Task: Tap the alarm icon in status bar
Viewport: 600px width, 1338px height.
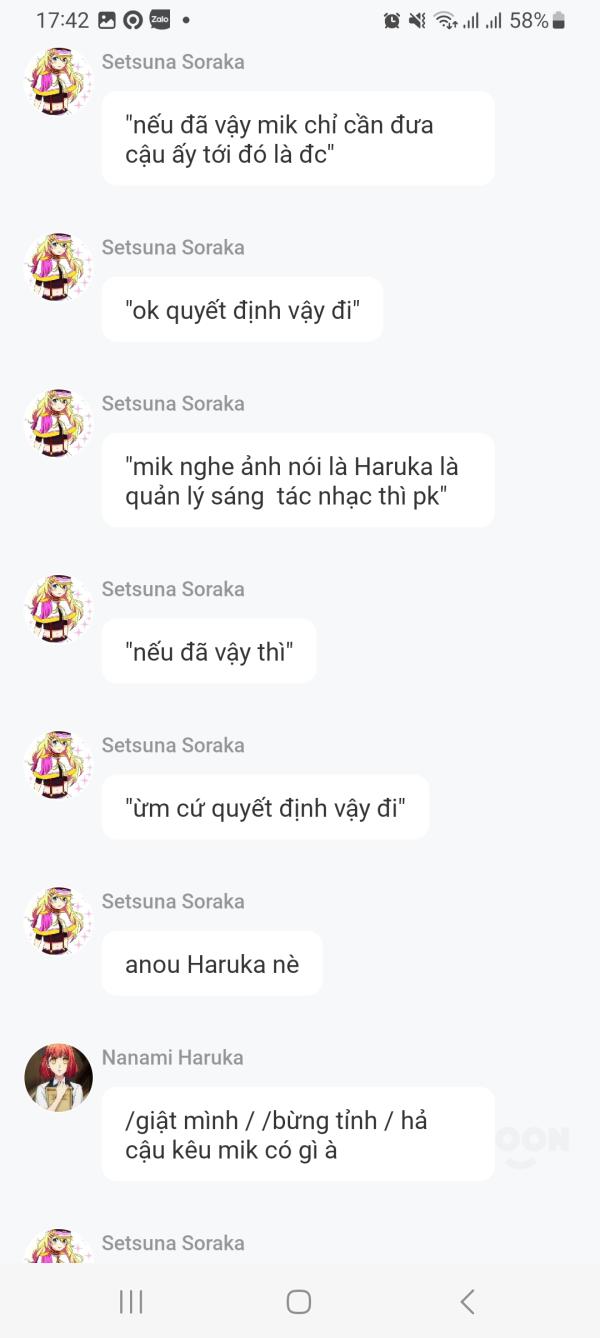Action: (x=392, y=20)
